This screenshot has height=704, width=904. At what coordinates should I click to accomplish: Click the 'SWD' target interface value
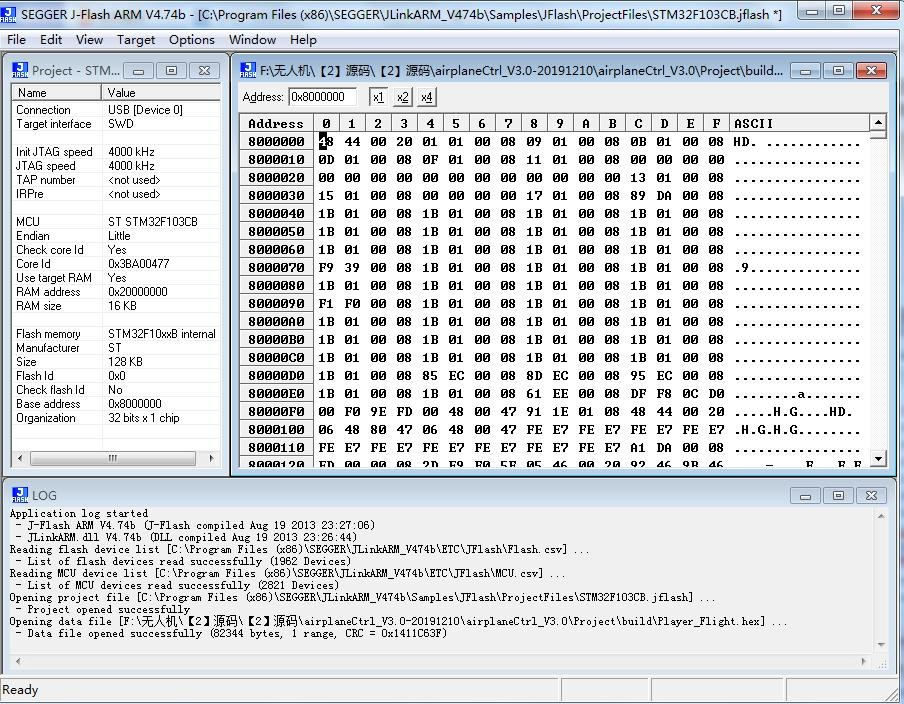coord(120,123)
